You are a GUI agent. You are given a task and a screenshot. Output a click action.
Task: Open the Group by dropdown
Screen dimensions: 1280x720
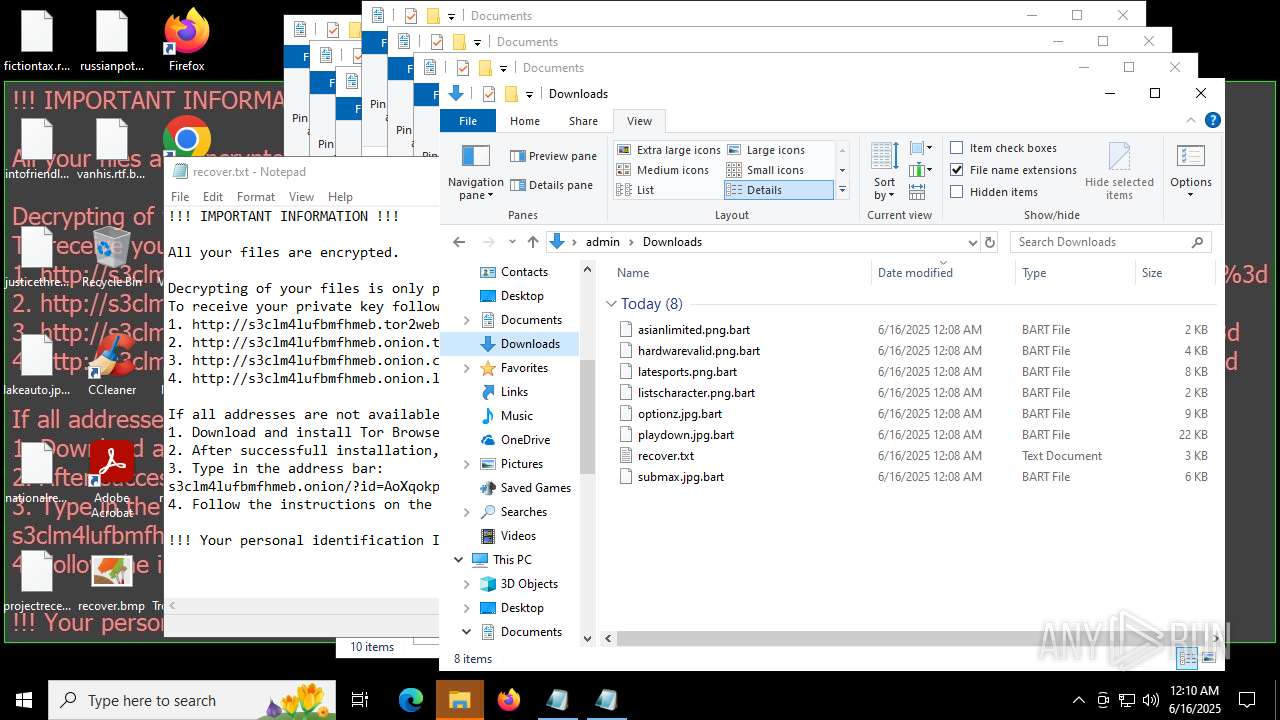tap(921, 148)
